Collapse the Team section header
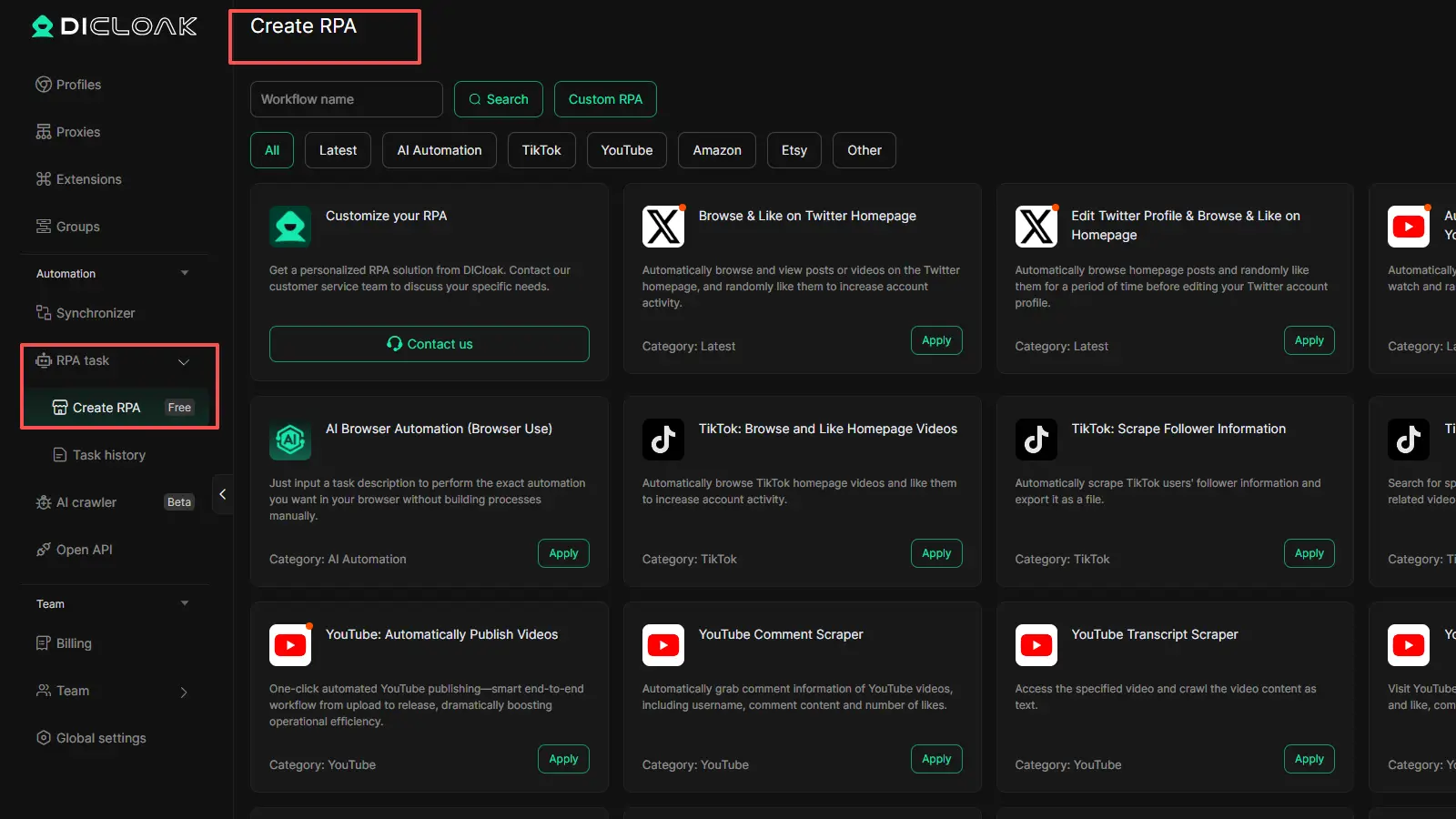The image size is (1456, 819). point(185,603)
